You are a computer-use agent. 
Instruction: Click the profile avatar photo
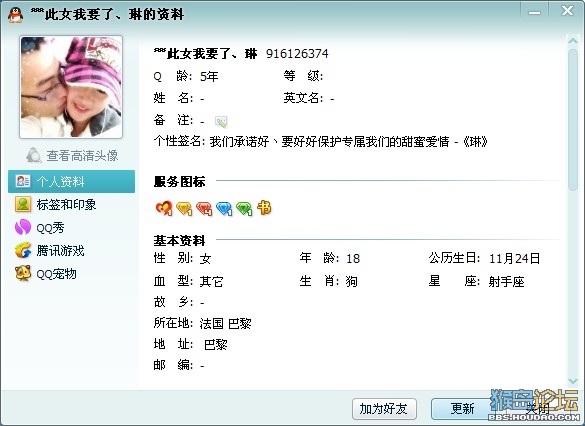(71, 87)
